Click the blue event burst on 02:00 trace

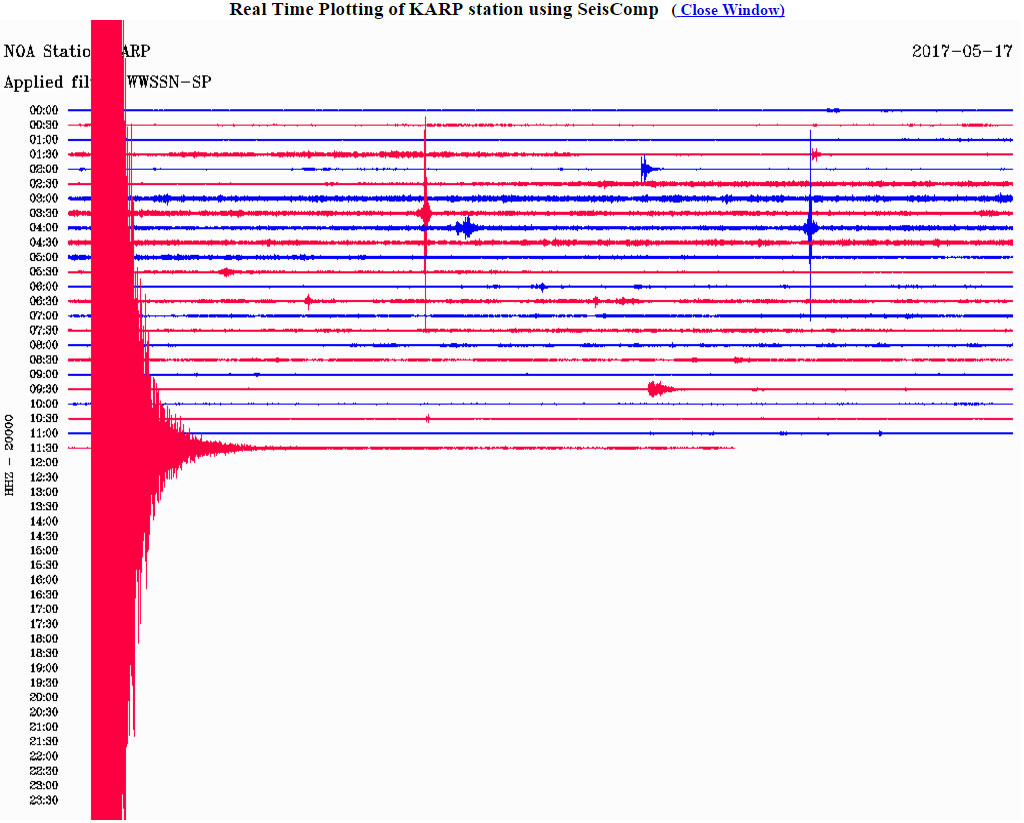(x=647, y=169)
